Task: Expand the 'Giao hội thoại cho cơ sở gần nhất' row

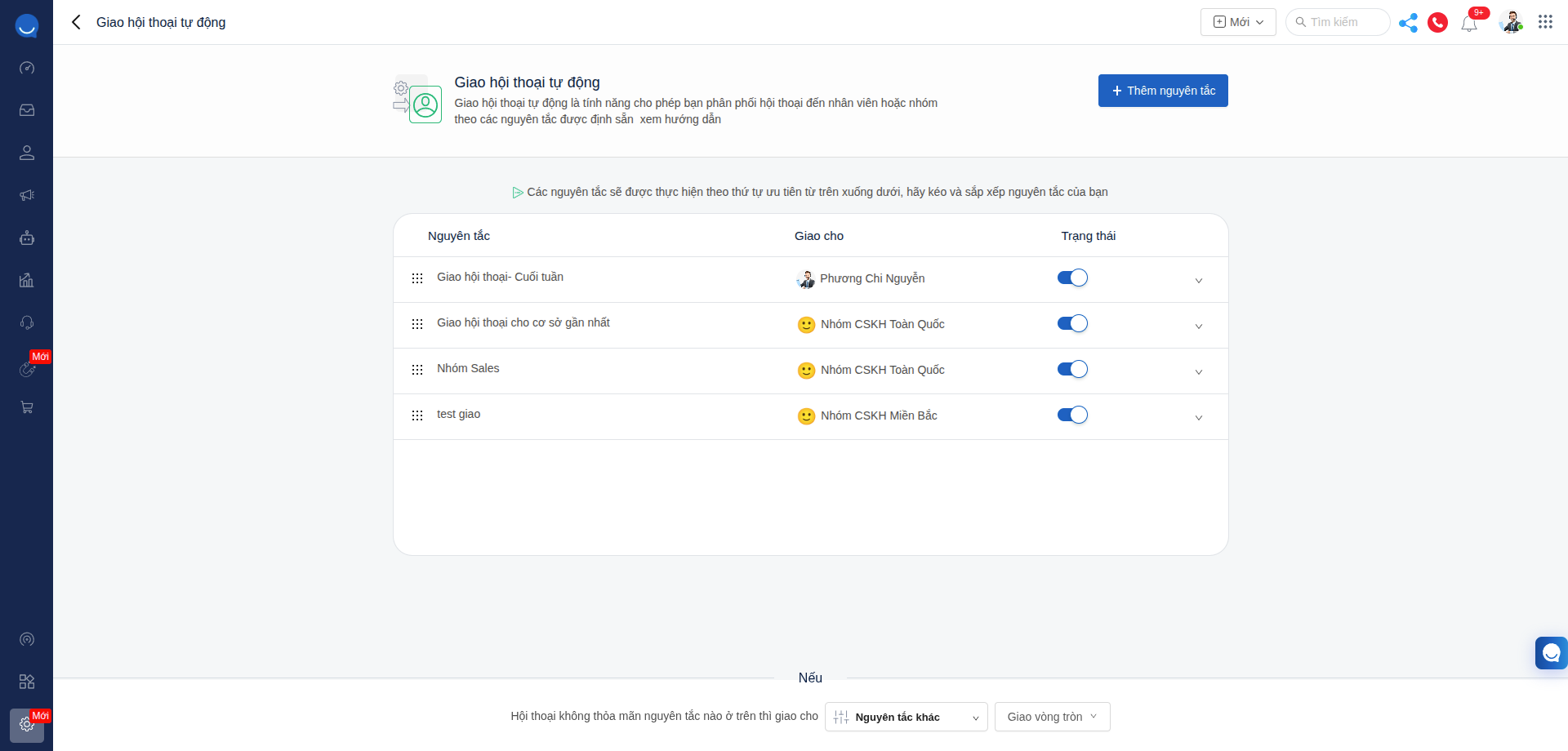Action: coord(1198,327)
